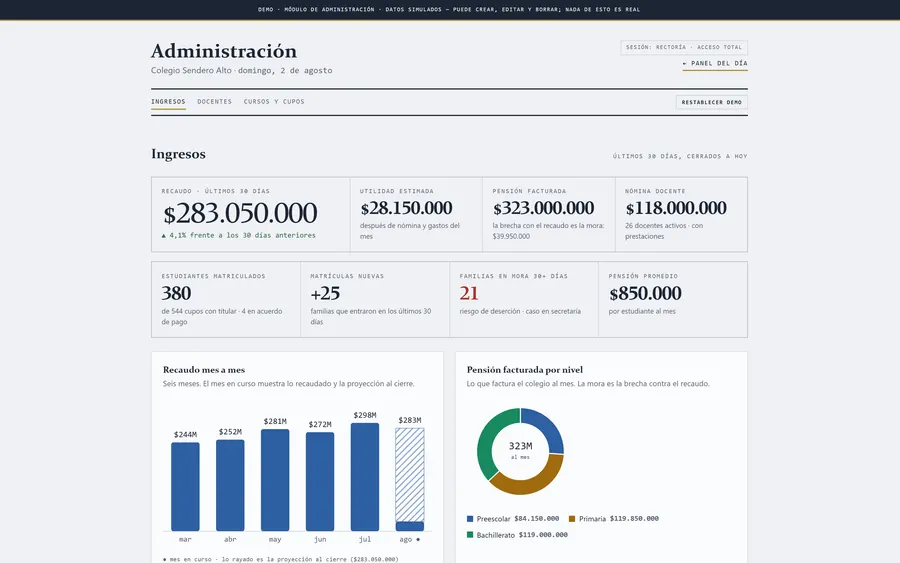
Task: Follow the Panel del Día link
Action: coord(715,63)
